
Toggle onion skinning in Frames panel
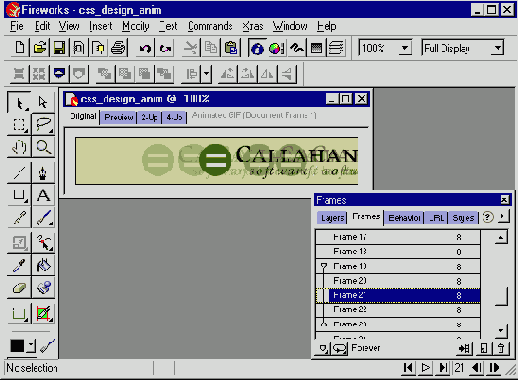point(323,349)
